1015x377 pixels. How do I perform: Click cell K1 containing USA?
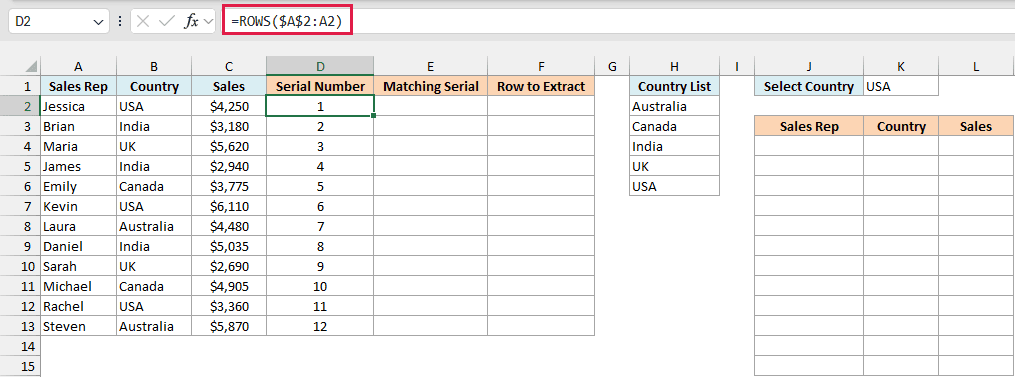click(901, 86)
